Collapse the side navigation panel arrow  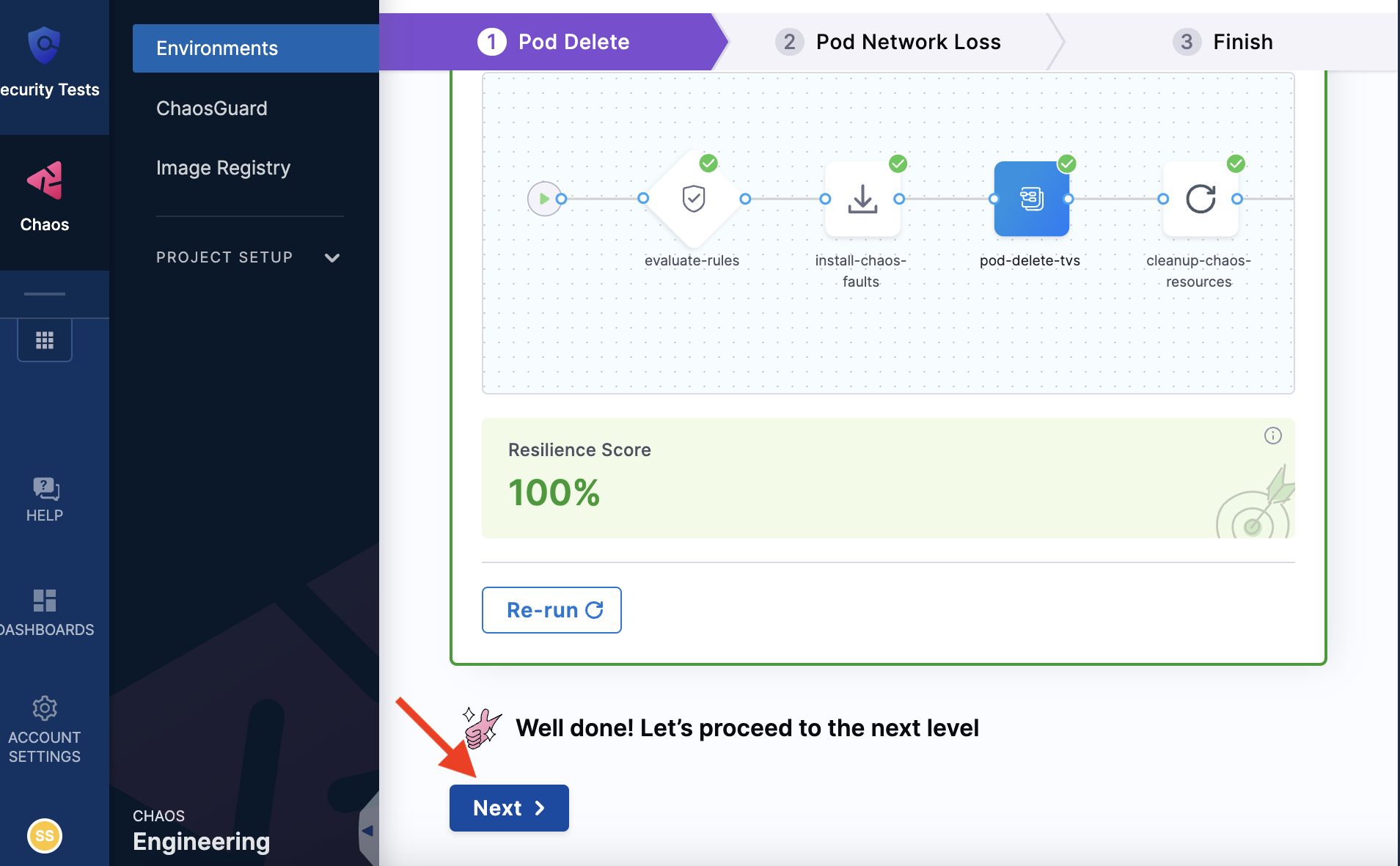(x=368, y=831)
